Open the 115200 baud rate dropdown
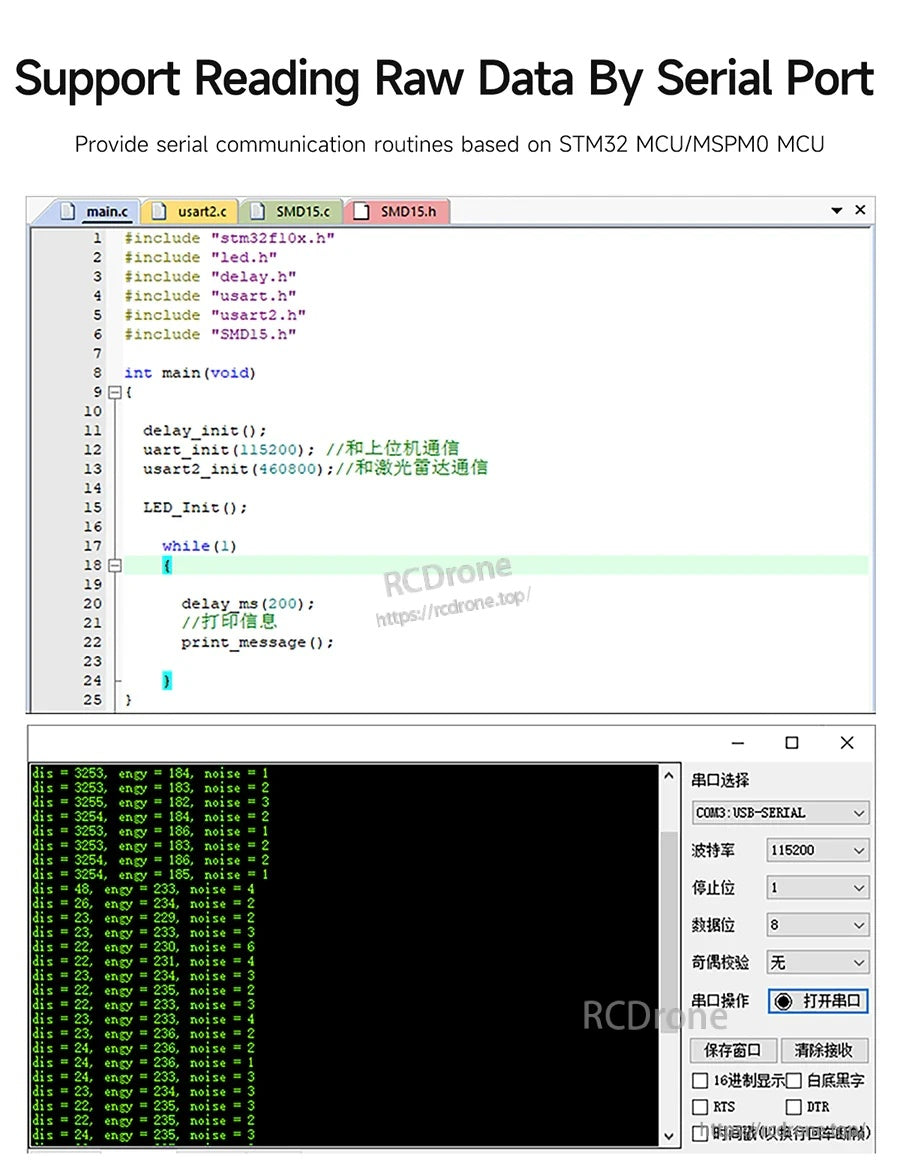This screenshot has height=1173, width=900. 818,850
